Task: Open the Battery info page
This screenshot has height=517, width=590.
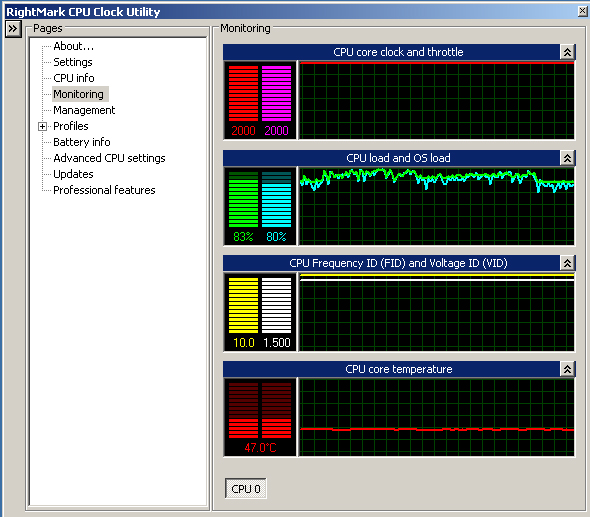Action: click(x=82, y=142)
